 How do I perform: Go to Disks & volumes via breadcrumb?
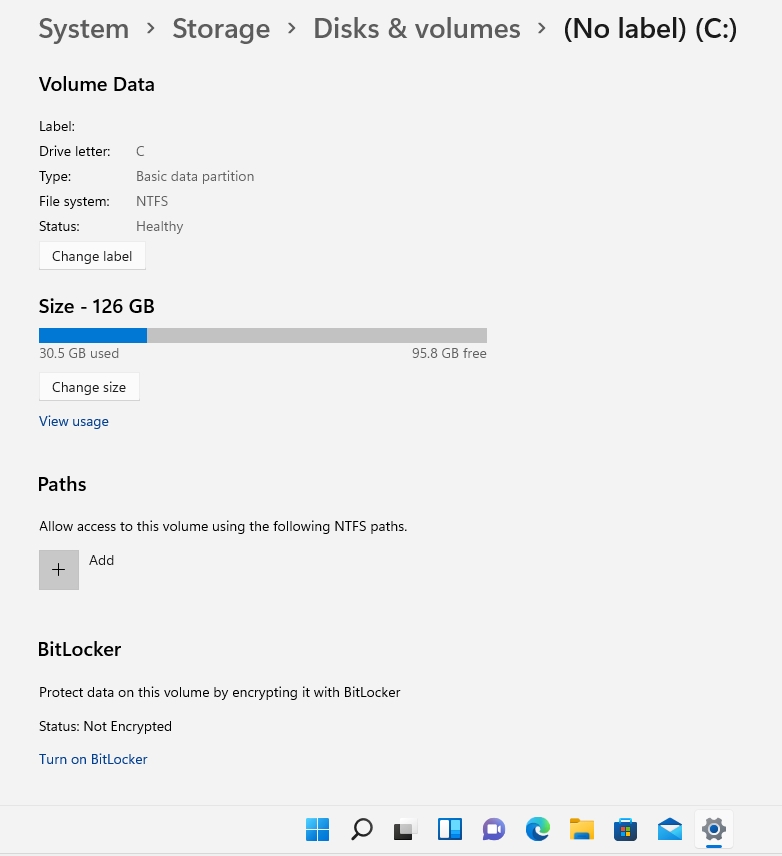[x=416, y=28]
